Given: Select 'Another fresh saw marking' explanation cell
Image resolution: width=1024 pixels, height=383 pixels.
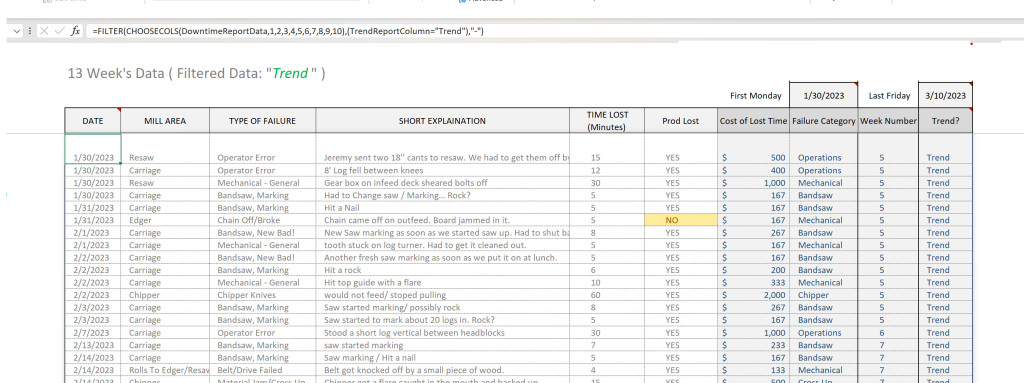Looking at the screenshot, I should tap(442, 258).
